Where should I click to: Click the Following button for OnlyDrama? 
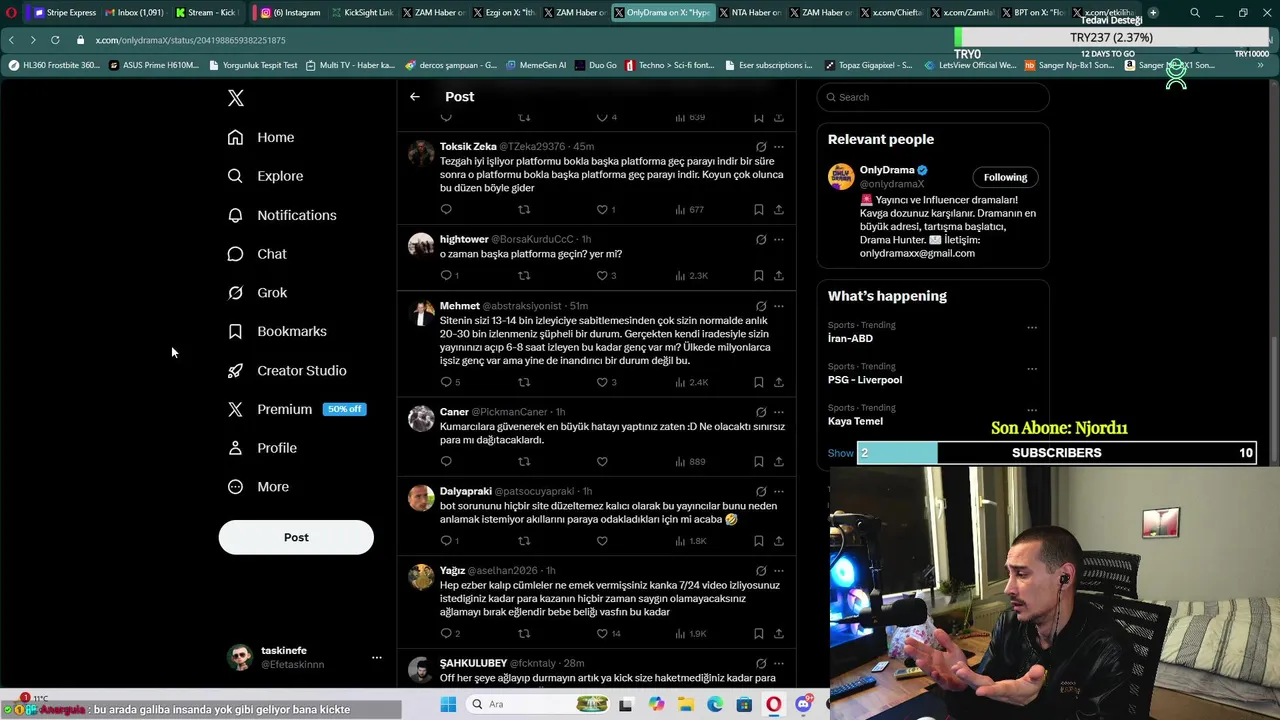1005,177
